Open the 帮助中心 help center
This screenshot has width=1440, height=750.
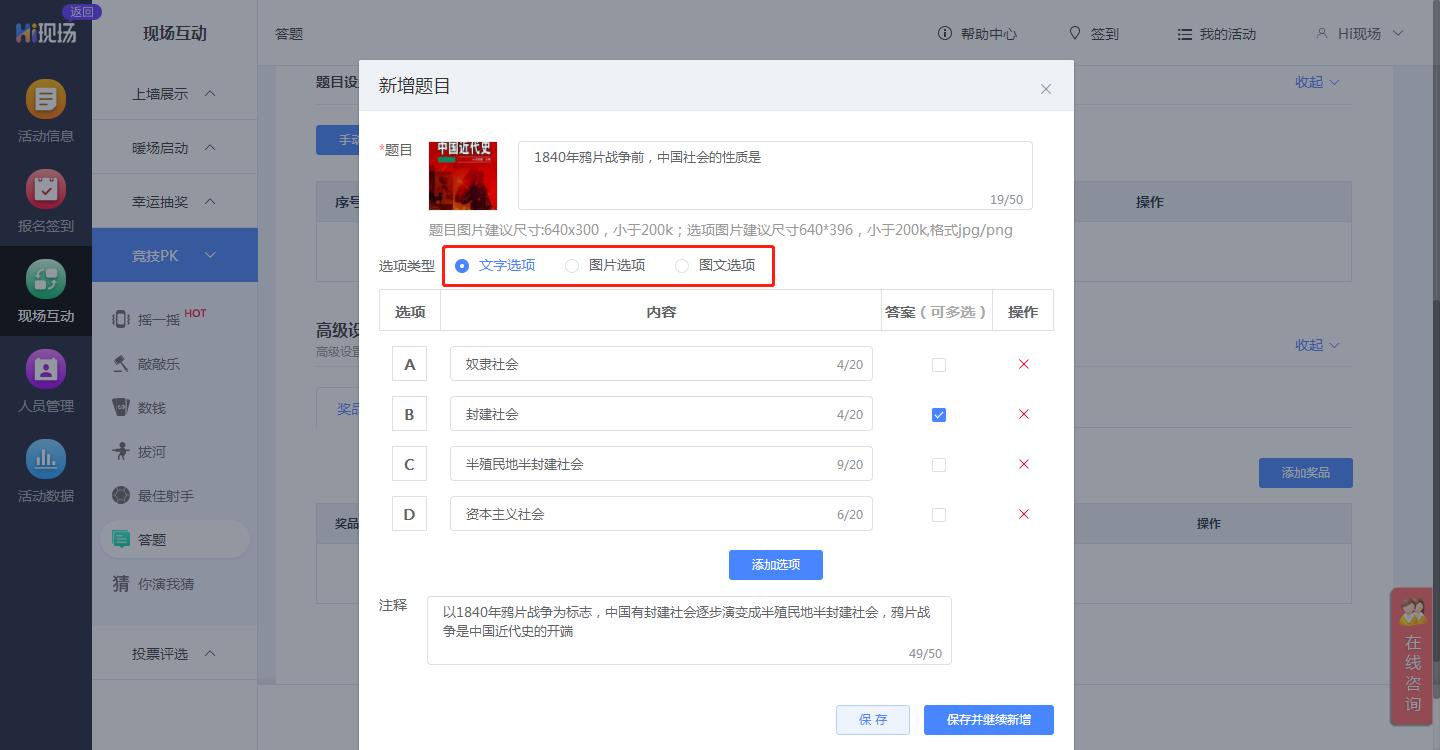tap(977, 33)
